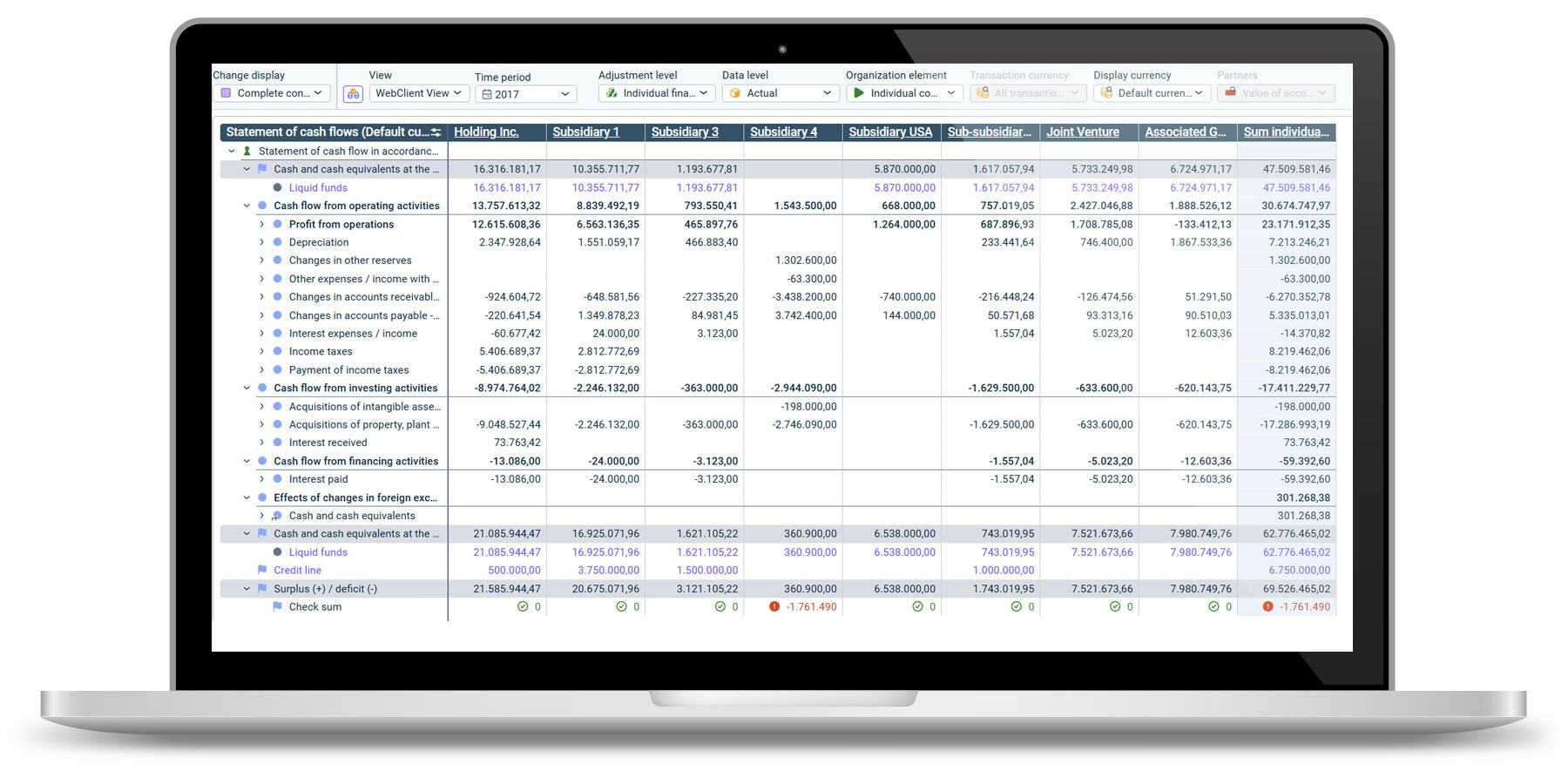Viewport: 1568px width, 771px height.
Task: Expand the Income taxes row
Action: point(261,351)
